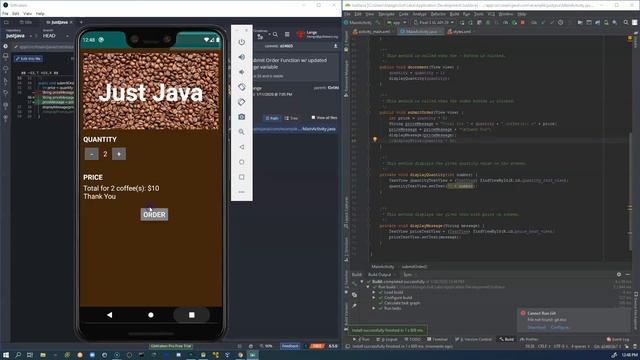Expand the Run tasks node

(373, 308)
